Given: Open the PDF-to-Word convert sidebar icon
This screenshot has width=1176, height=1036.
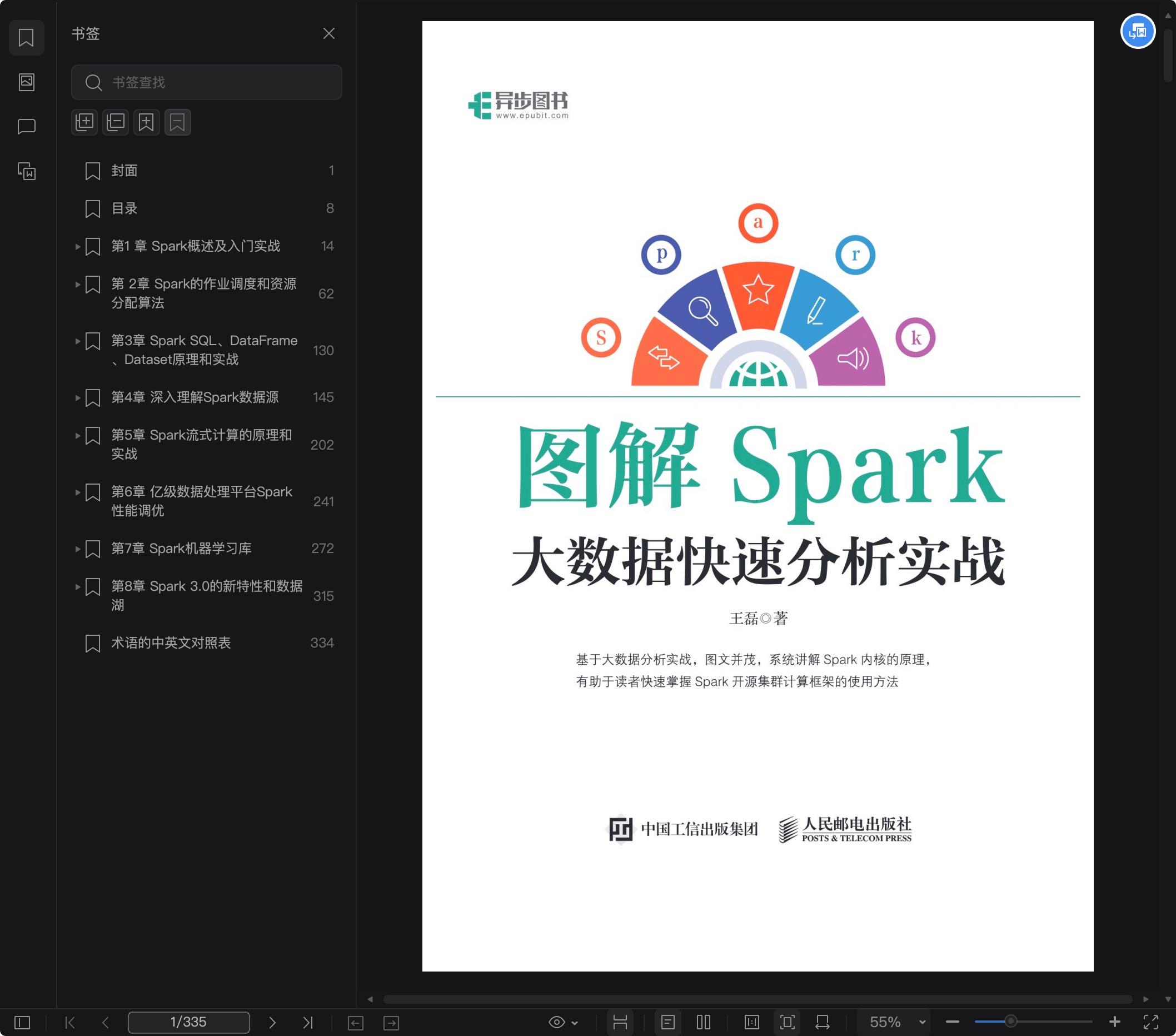Looking at the screenshot, I should pos(27,171).
